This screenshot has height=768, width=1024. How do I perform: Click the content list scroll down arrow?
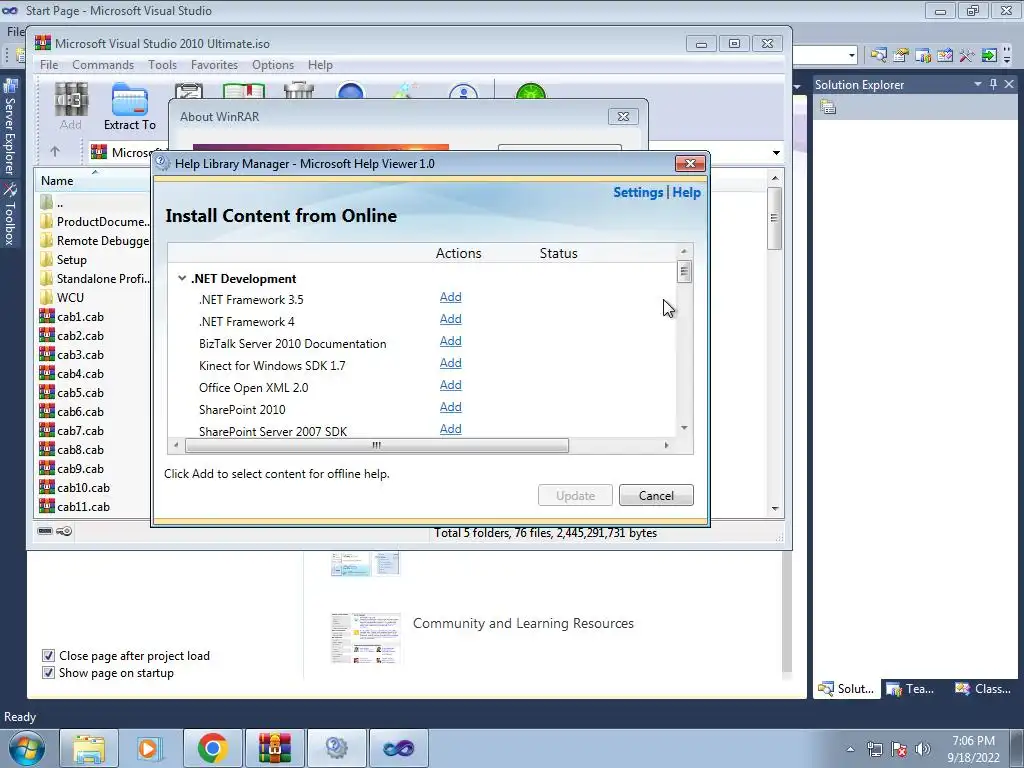(x=684, y=428)
